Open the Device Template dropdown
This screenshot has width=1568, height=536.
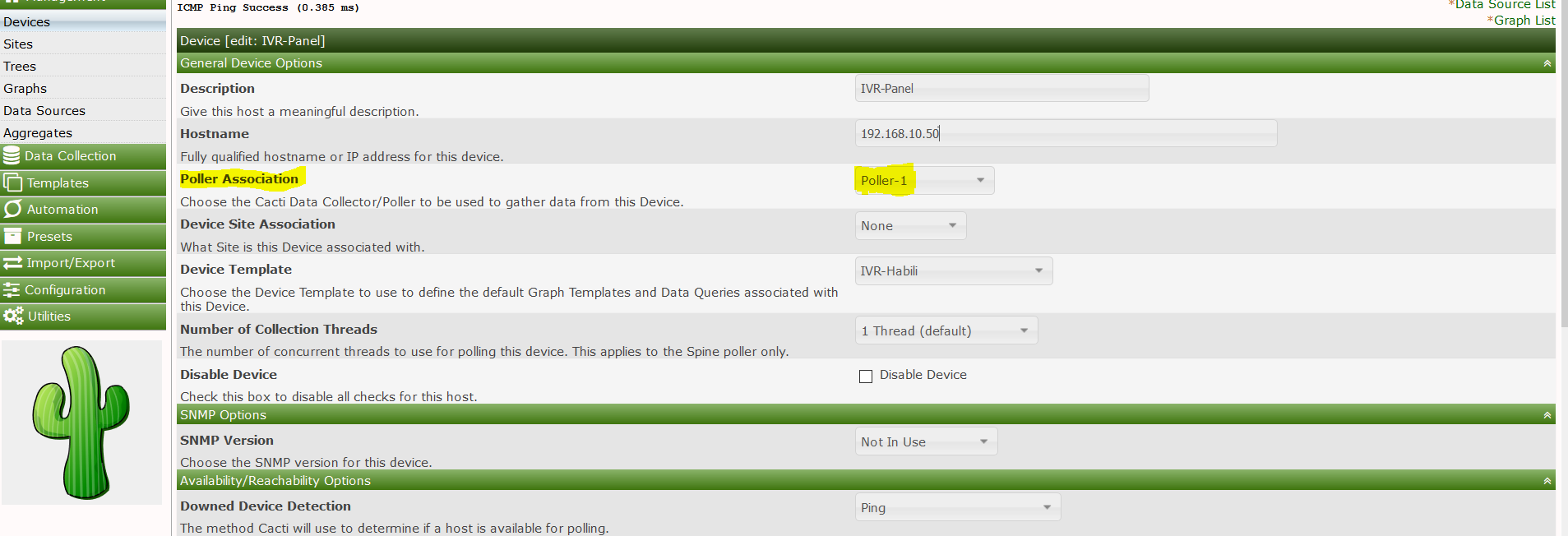click(953, 271)
